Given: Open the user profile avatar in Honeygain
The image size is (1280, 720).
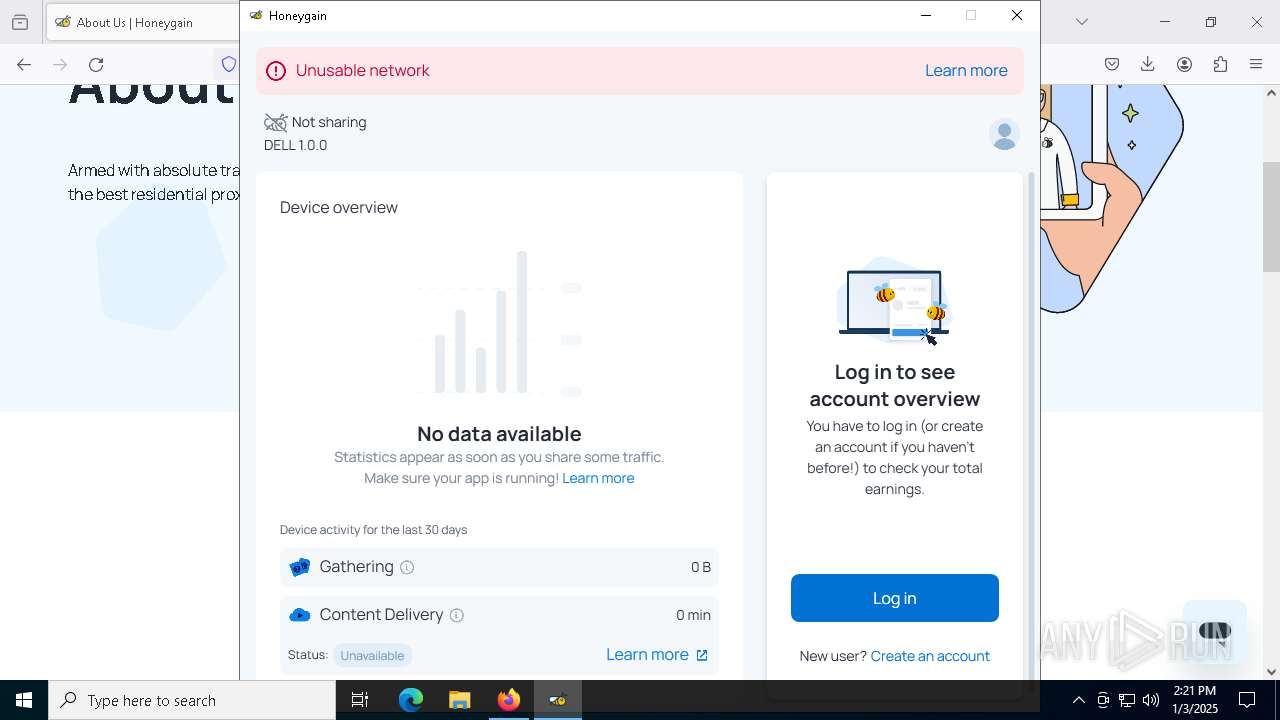Looking at the screenshot, I should [x=1004, y=134].
